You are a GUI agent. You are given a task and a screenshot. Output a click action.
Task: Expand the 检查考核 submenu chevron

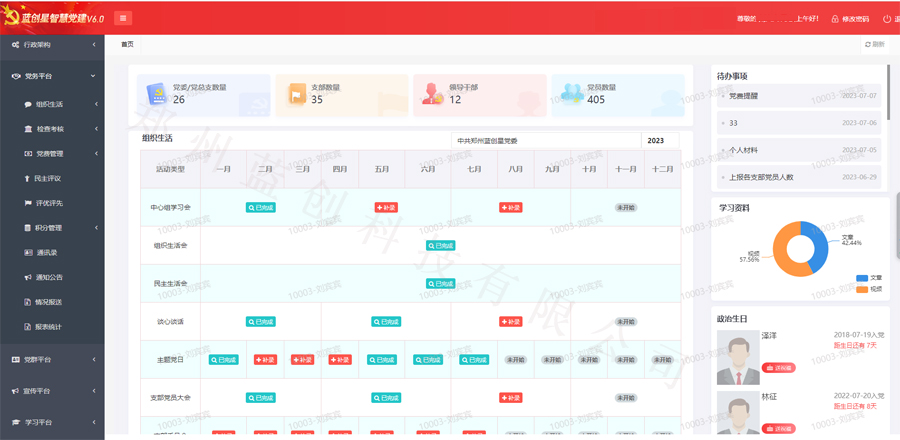click(96, 129)
